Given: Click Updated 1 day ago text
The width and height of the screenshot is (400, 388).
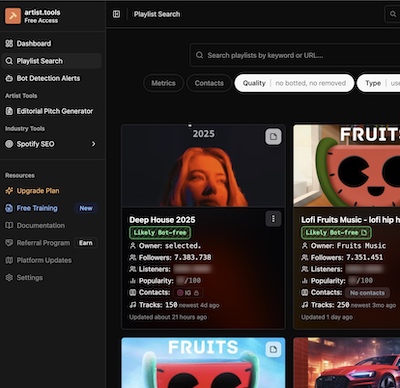Looking at the screenshot, I should [327, 317].
